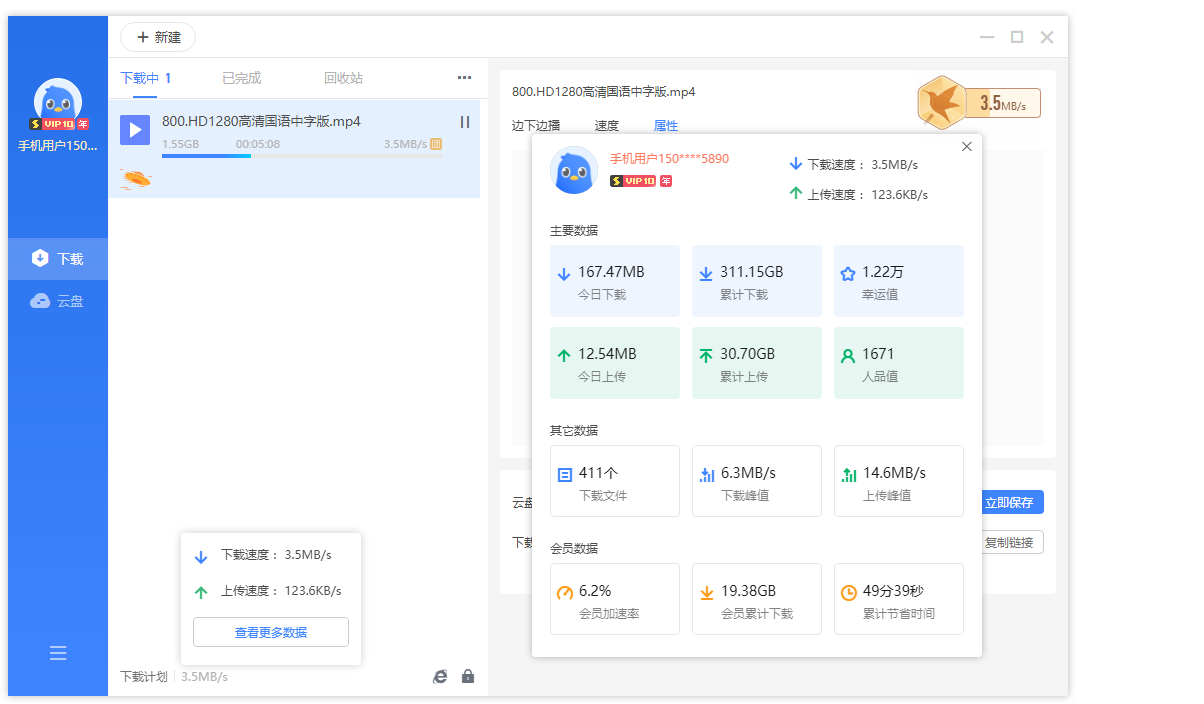Switch to the 已完成 tab

[241, 78]
